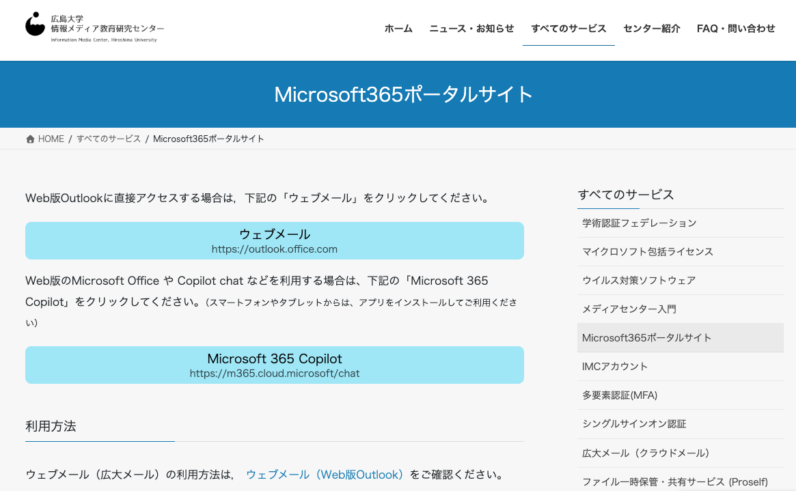
Task: Click the ウェブメール outlook.office.com button
Action: [x=274, y=241]
